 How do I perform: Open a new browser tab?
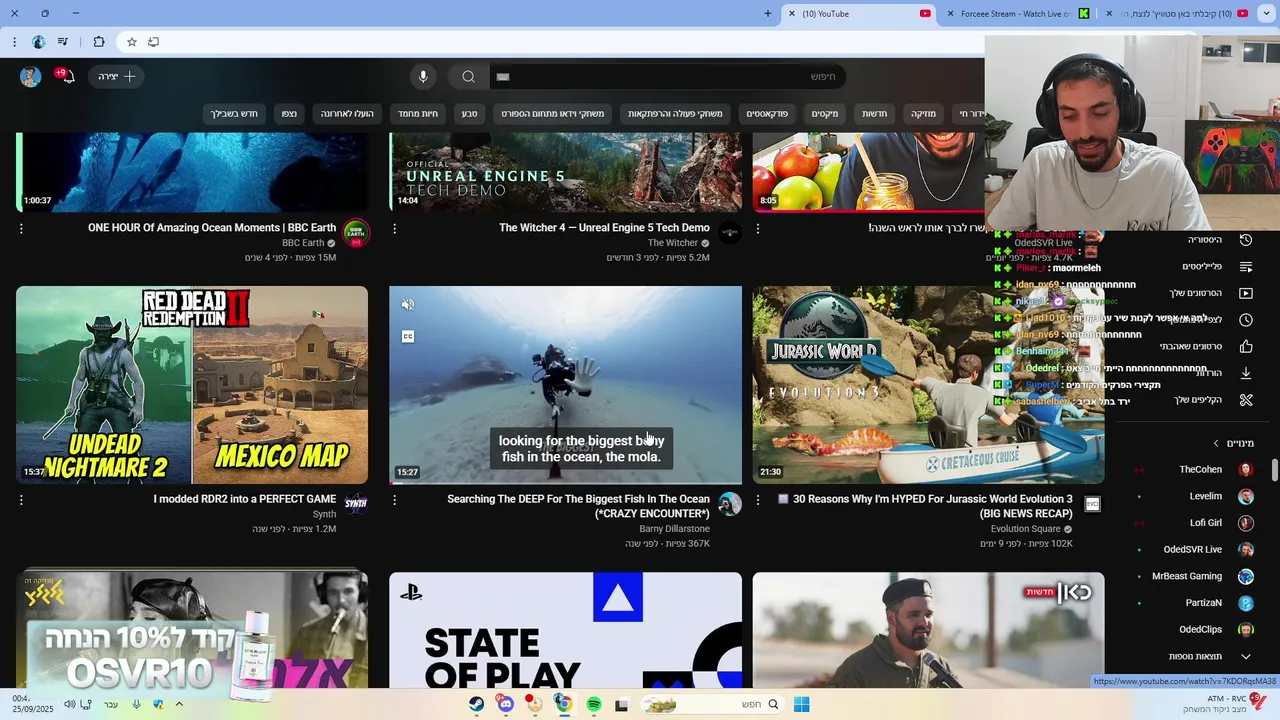pos(768,14)
